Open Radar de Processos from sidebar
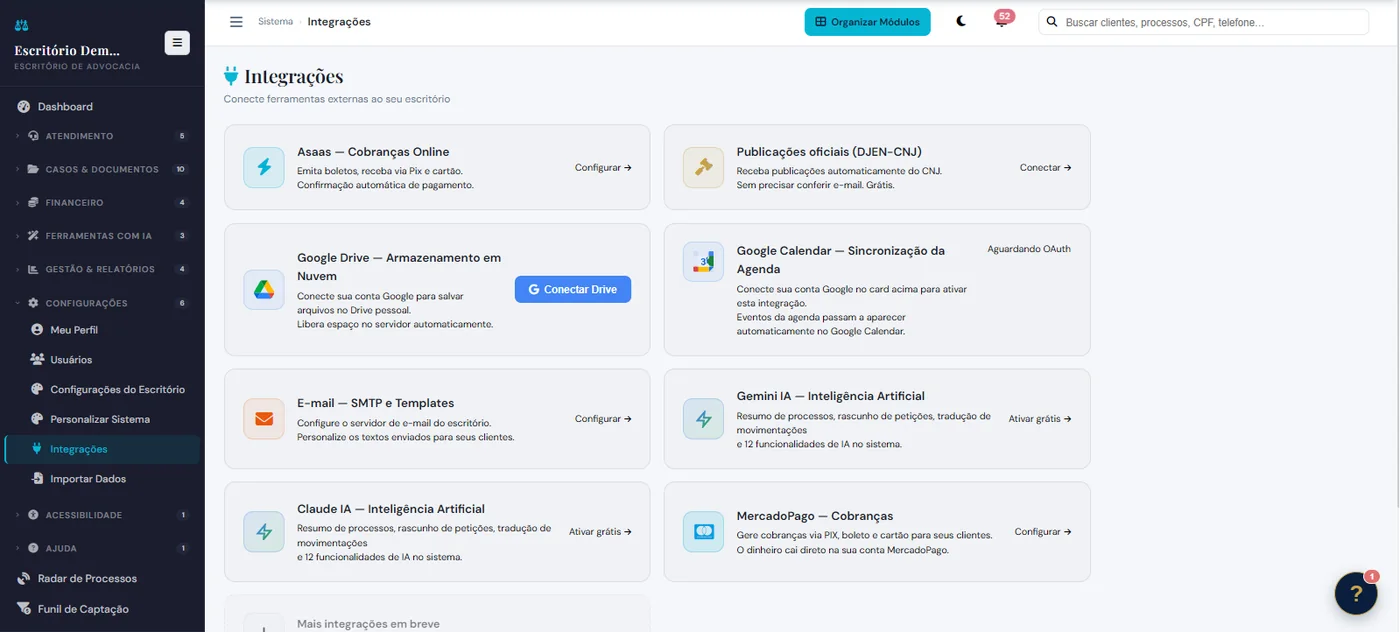This screenshot has width=1400, height=632. [x=102, y=579]
